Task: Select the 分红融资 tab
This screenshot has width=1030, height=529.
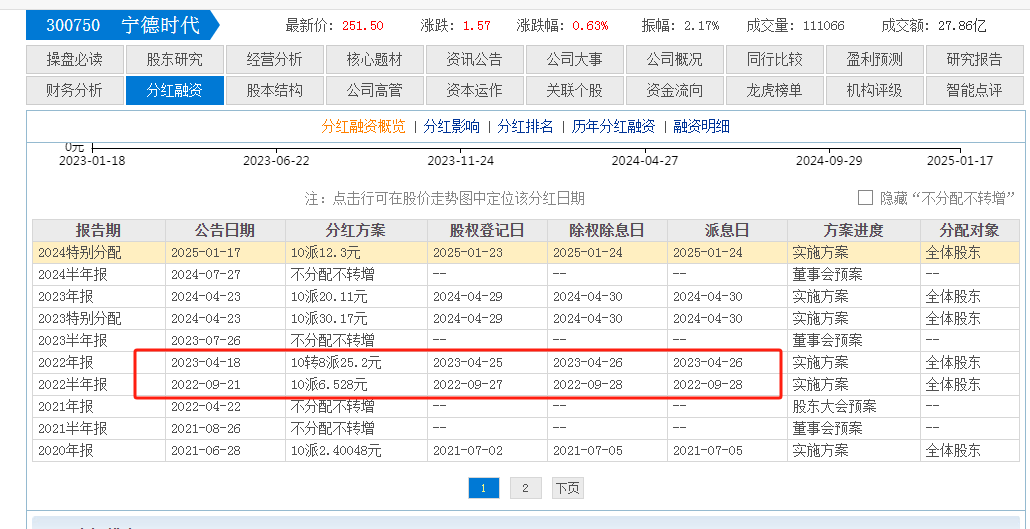Action: [175, 91]
